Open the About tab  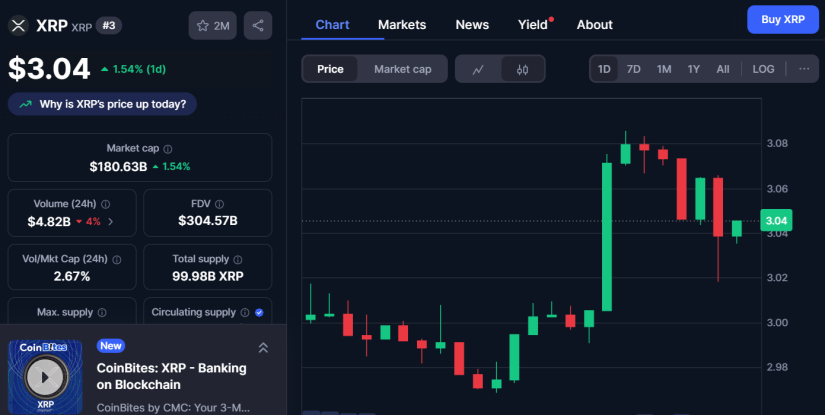[595, 25]
